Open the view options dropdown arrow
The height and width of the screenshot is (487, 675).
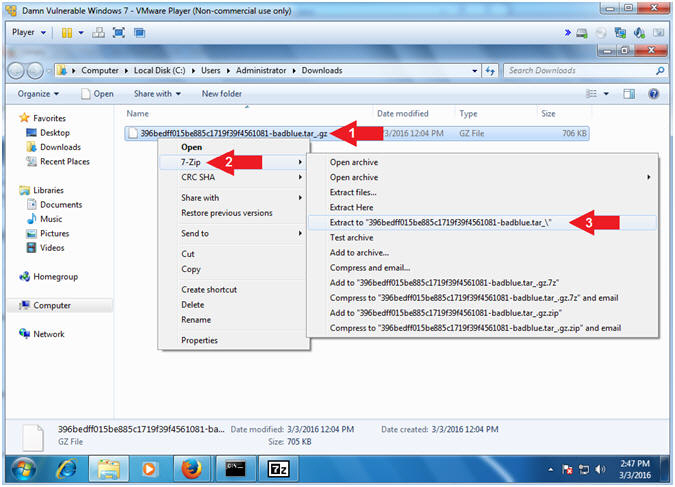point(606,93)
